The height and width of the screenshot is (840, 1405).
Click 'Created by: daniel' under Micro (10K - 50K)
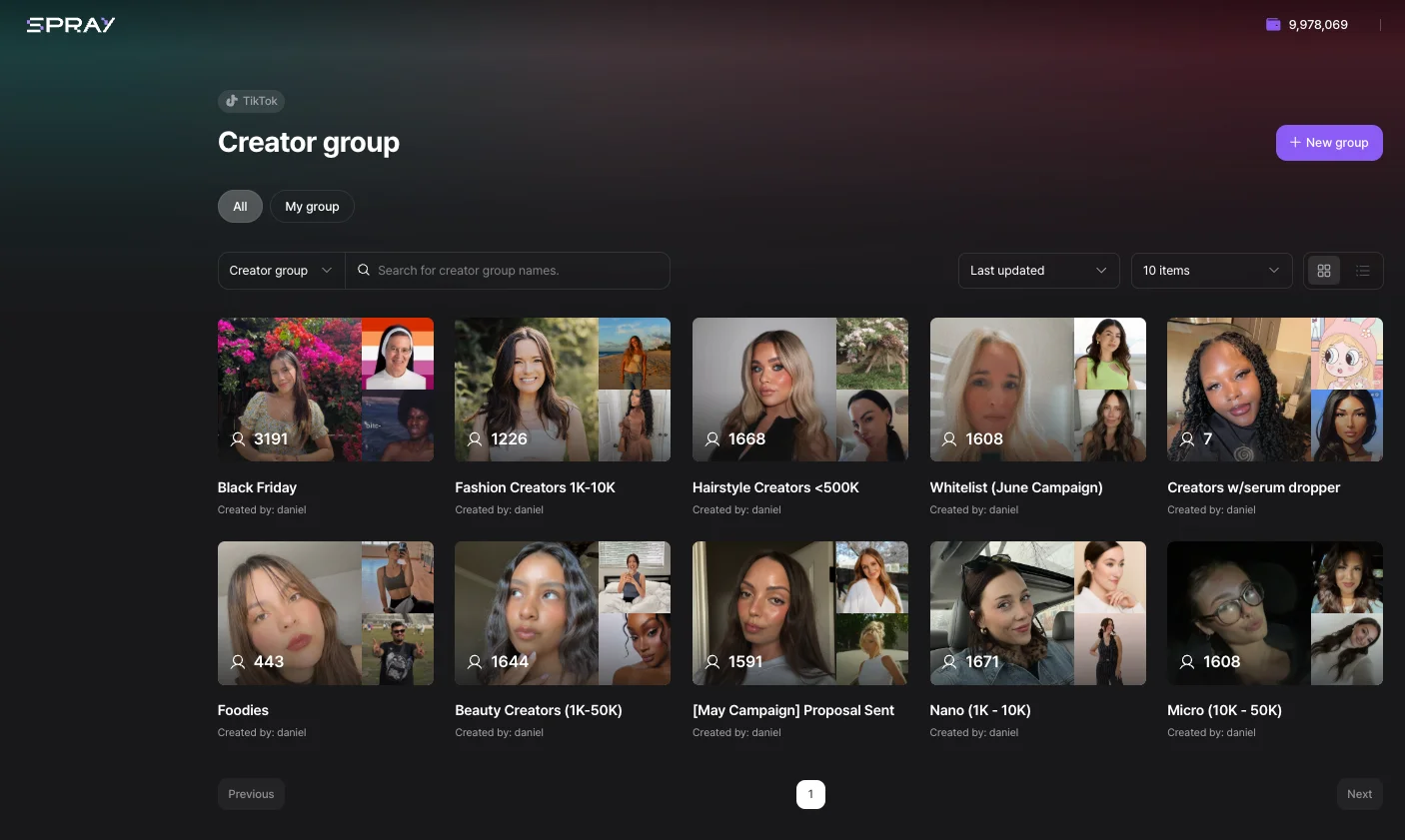1211,733
